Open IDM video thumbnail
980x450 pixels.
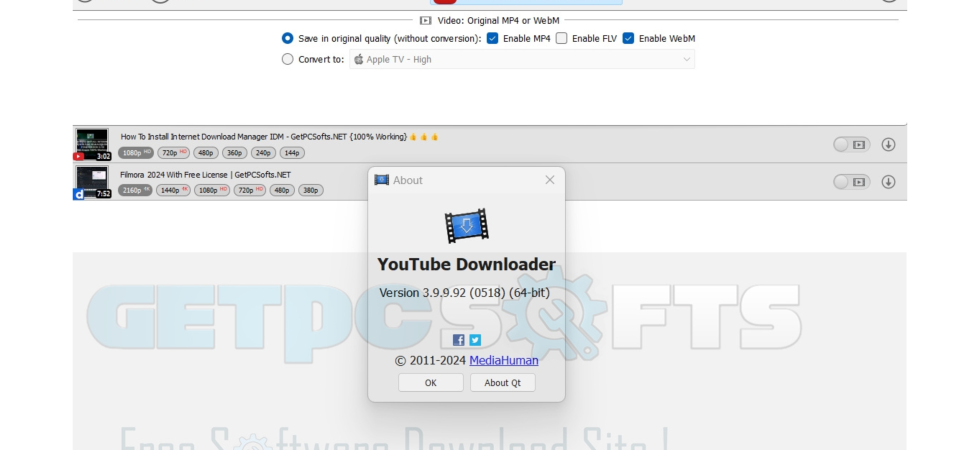92,144
